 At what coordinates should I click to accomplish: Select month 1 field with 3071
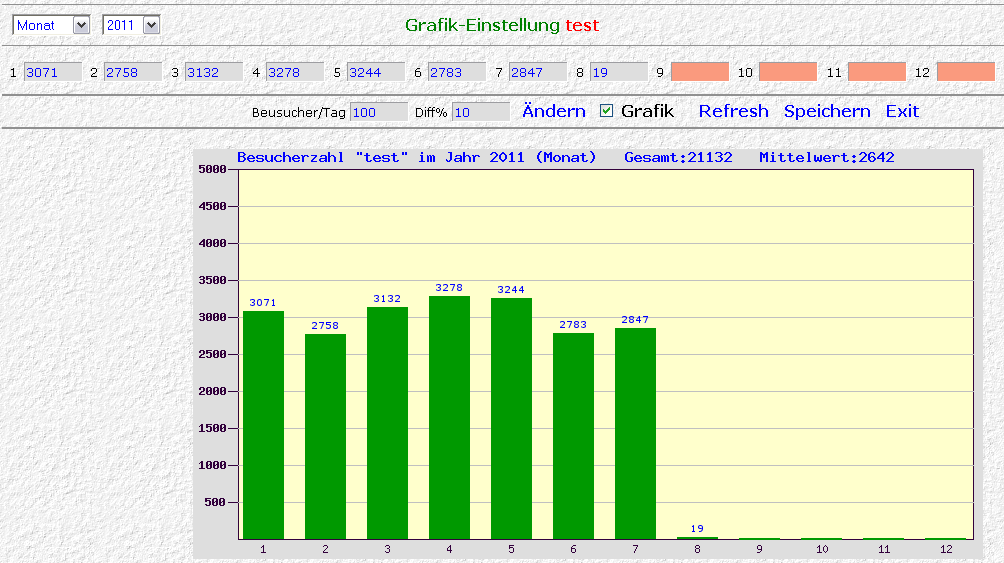pos(53,72)
